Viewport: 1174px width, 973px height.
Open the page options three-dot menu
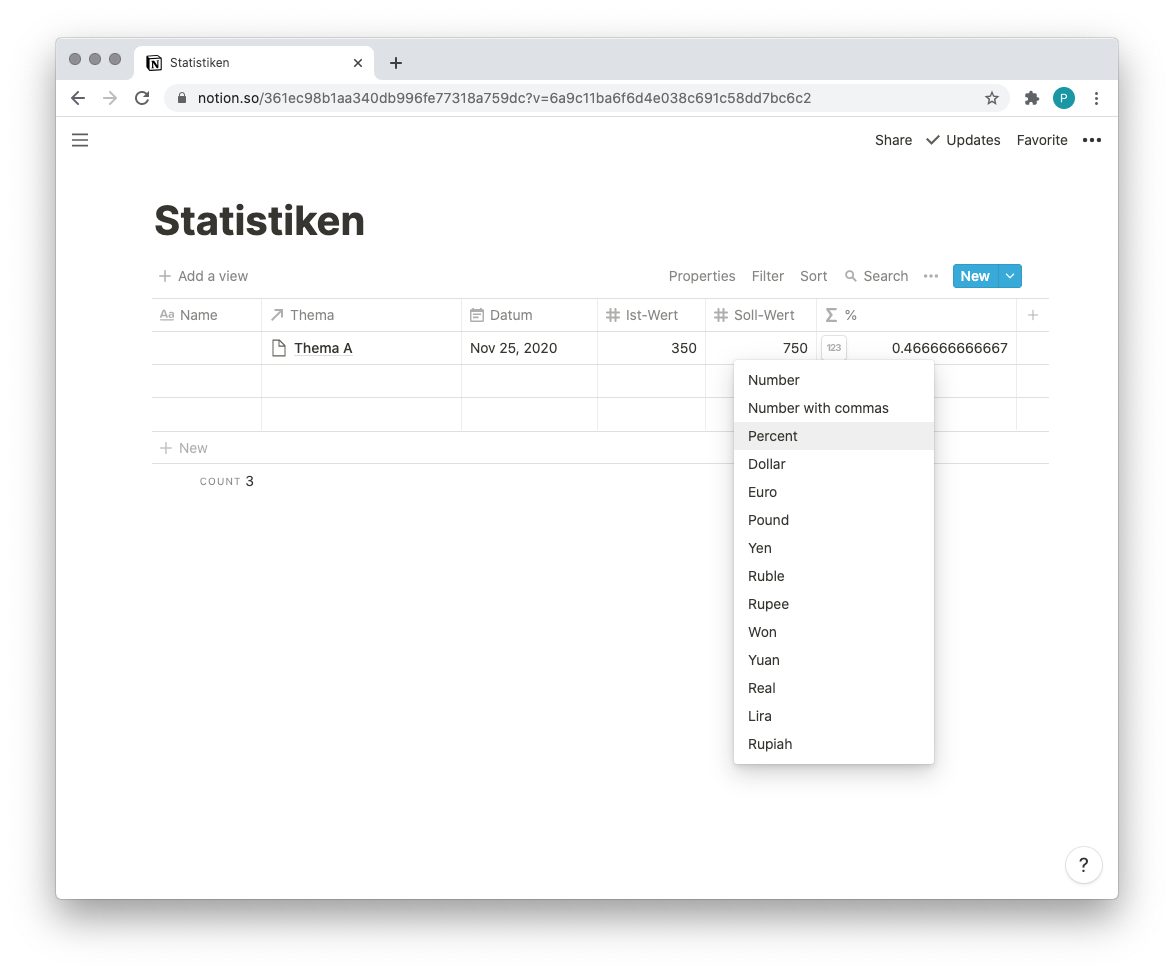(x=1092, y=140)
